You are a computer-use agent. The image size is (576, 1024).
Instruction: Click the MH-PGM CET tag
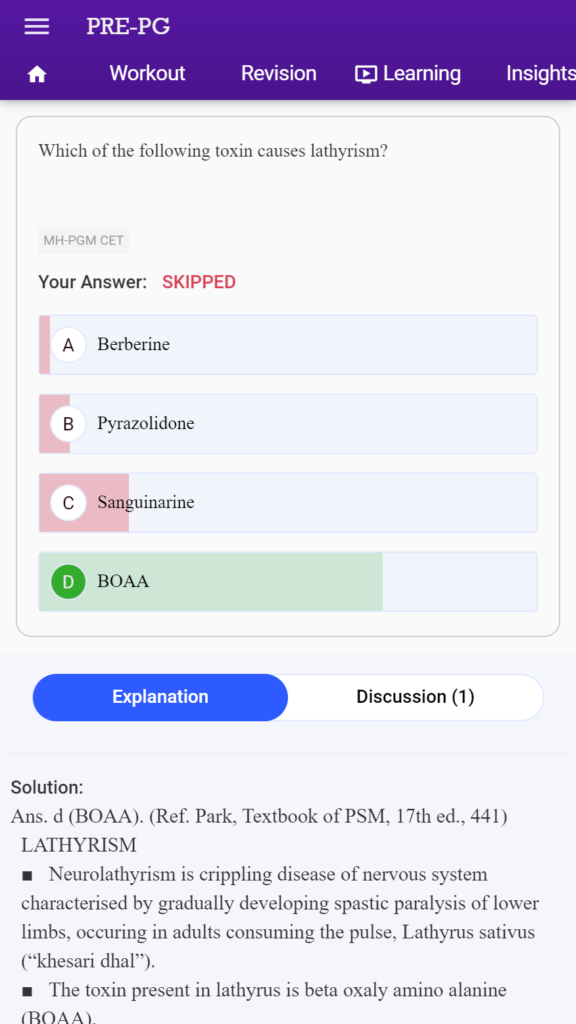84,240
